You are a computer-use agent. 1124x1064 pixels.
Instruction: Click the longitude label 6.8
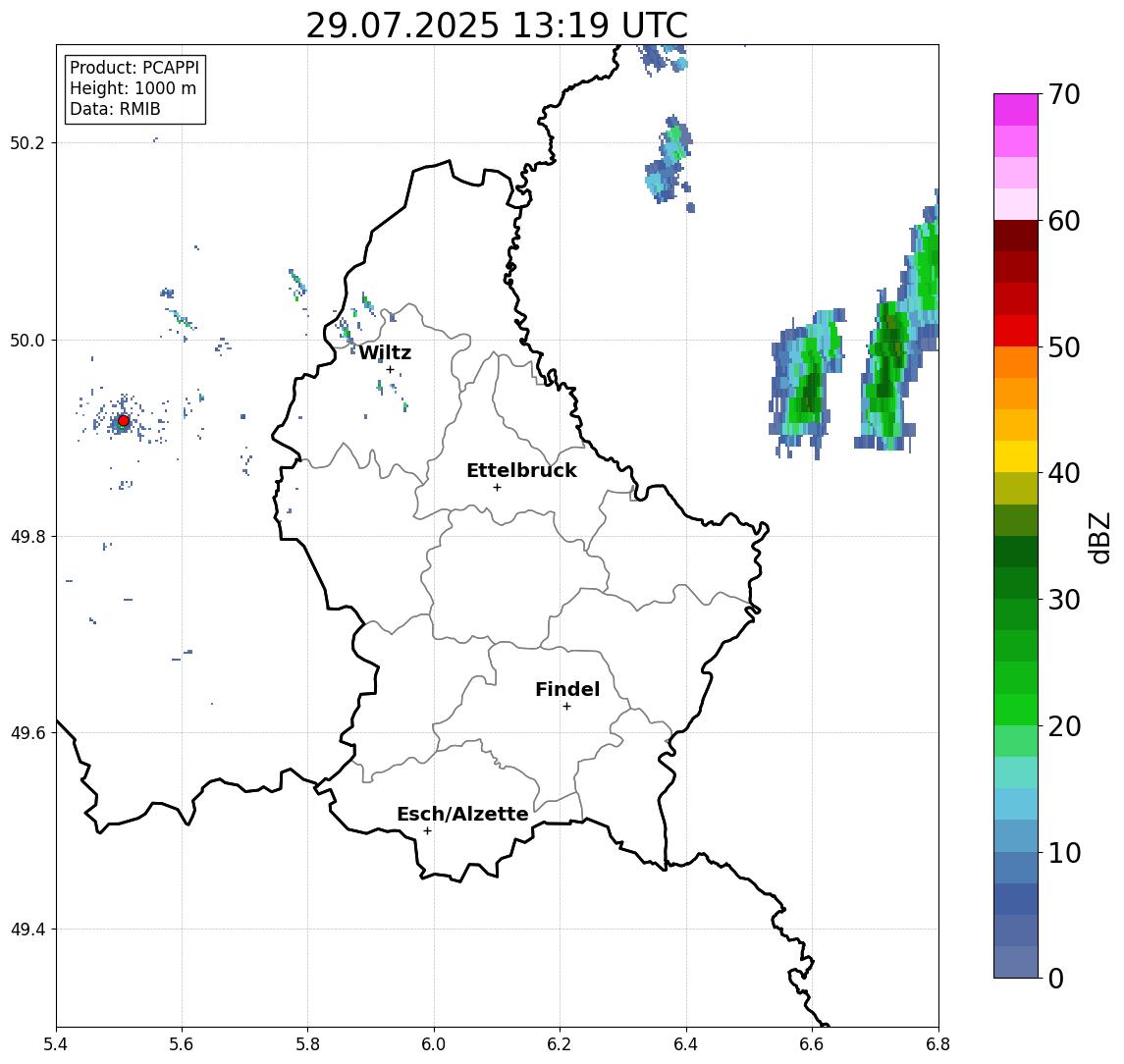coord(937,1044)
